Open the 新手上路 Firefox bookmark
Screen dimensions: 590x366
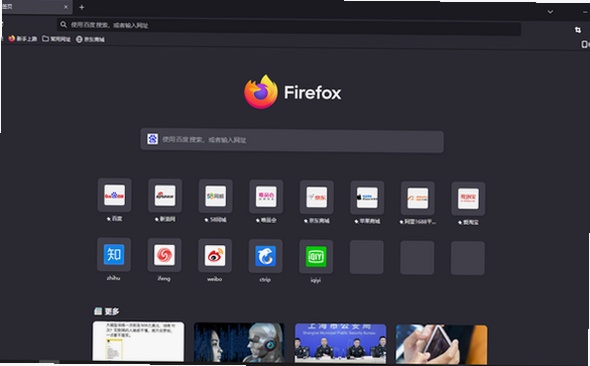(23, 38)
